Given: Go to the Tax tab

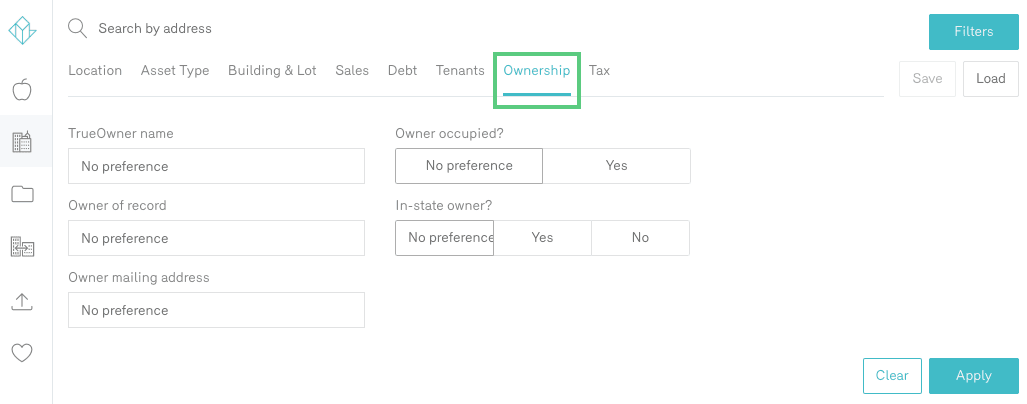Looking at the screenshot, I should tap(599, 71).
